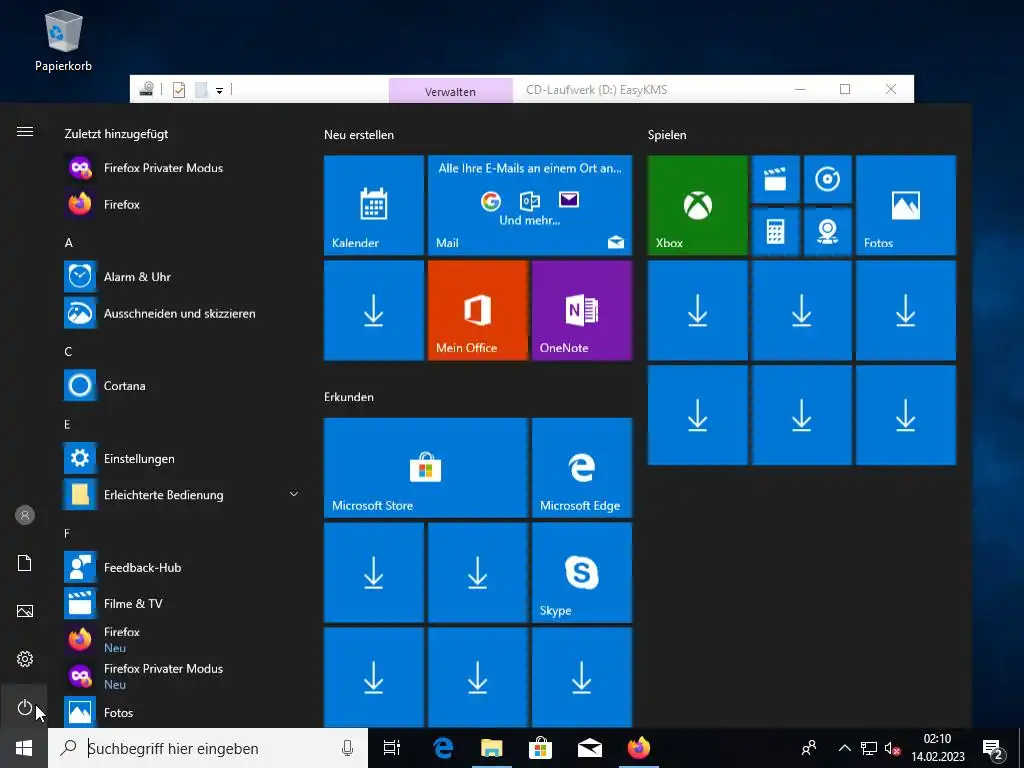The height and width of the screenshot is (768, 1024).
Task: Click the download tile beside Mein Office
Action: tap(374, 310)
